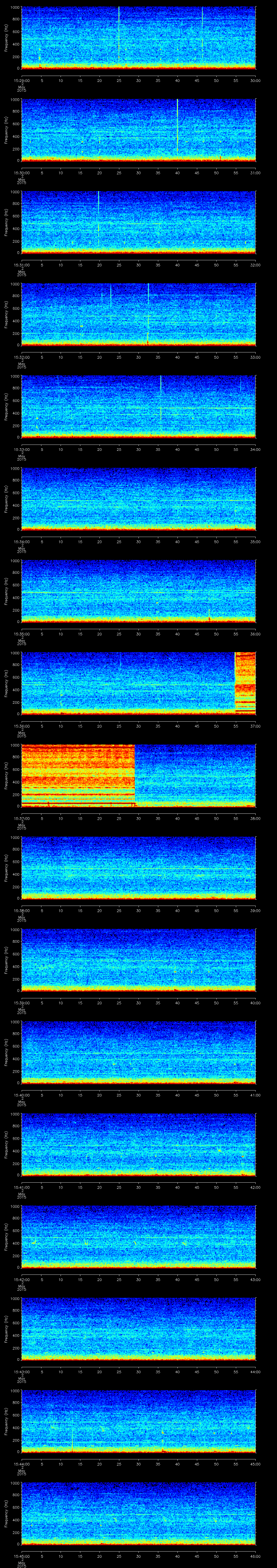
Task: Click the 10-second tick label under the 15:44 spectrogram
Action: pyautogui.click(x=60, y=1464)
